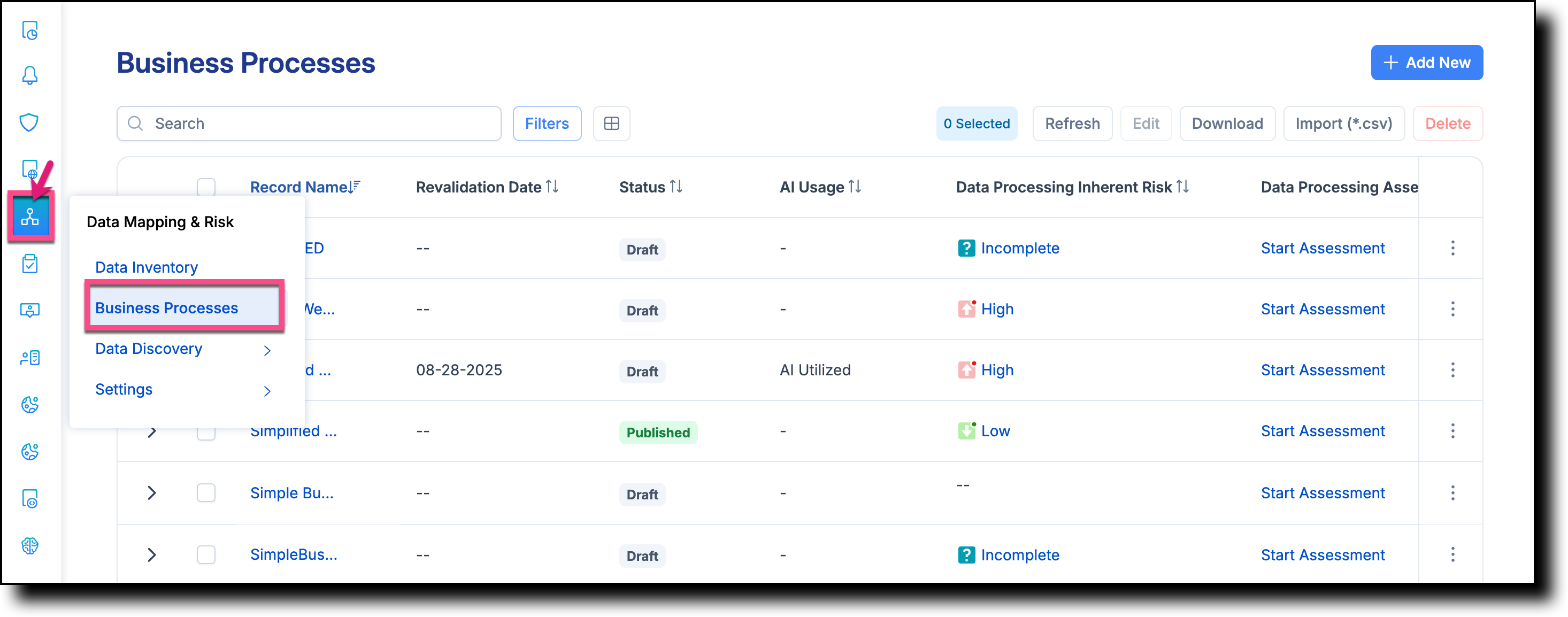Click the Data Mapping & Risk menu title
The image size is (1568, 617).
160,222
